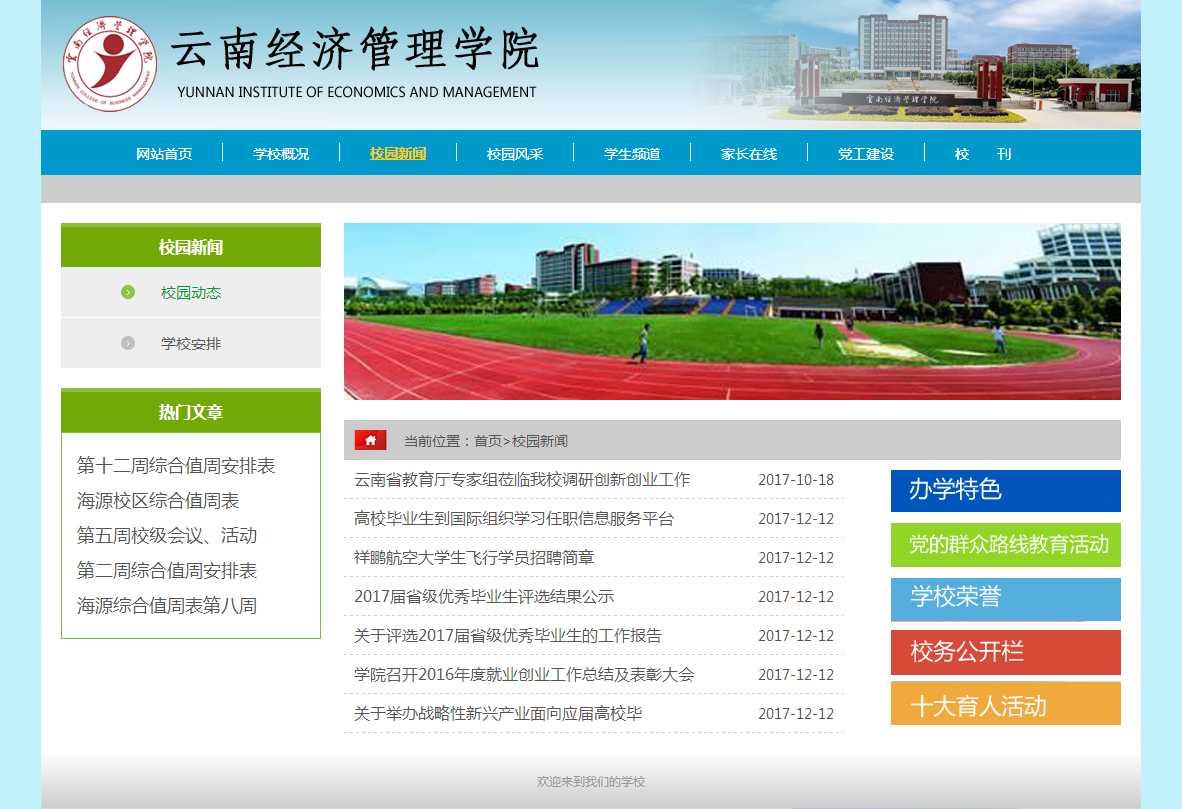1182x809 pixels.
Task: Click green arrow icon beside 校园动态
Action: pos(128,292)
